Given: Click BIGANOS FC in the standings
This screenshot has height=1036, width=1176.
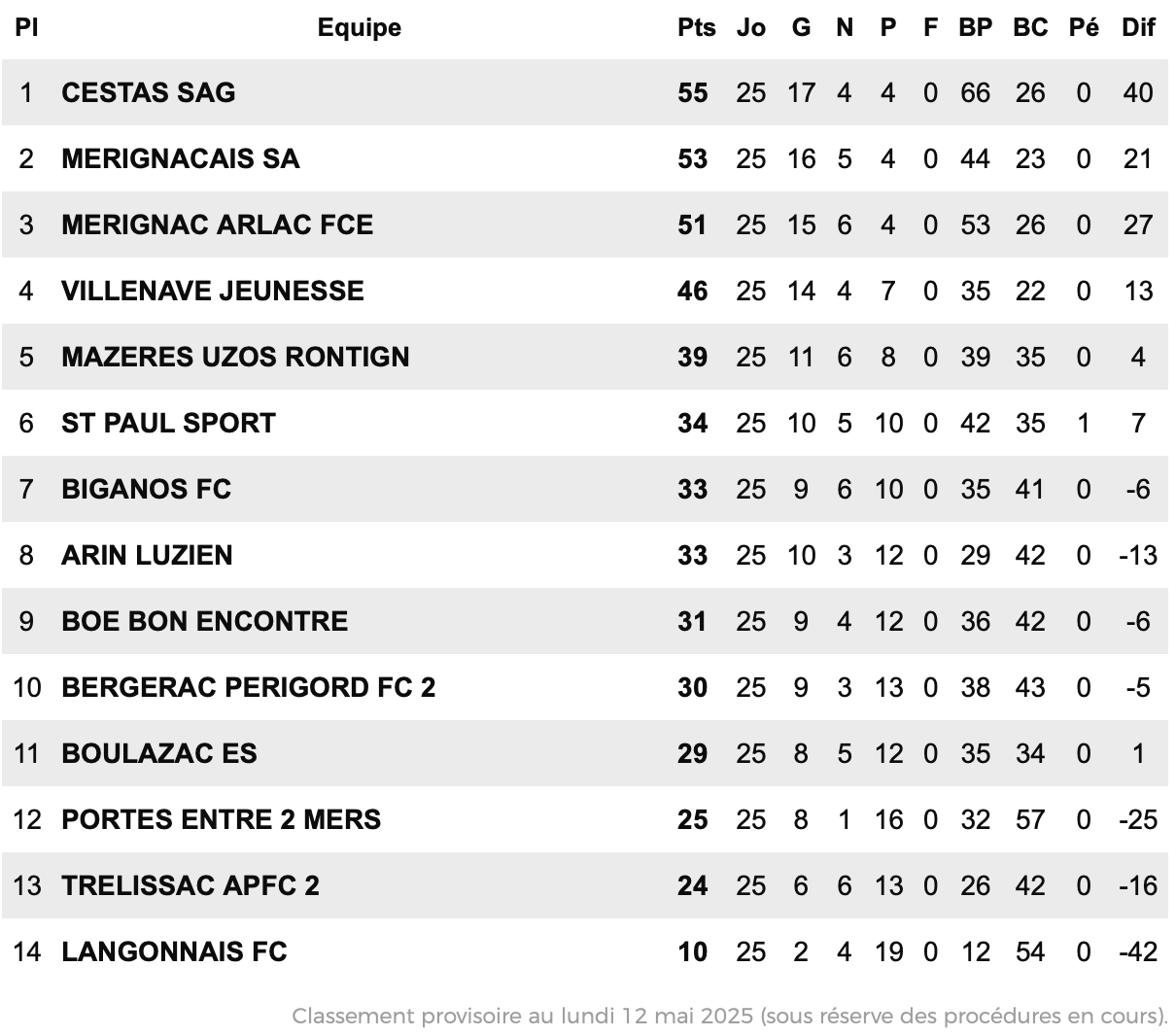Looking at the screenshot, I should pos(146,489).
